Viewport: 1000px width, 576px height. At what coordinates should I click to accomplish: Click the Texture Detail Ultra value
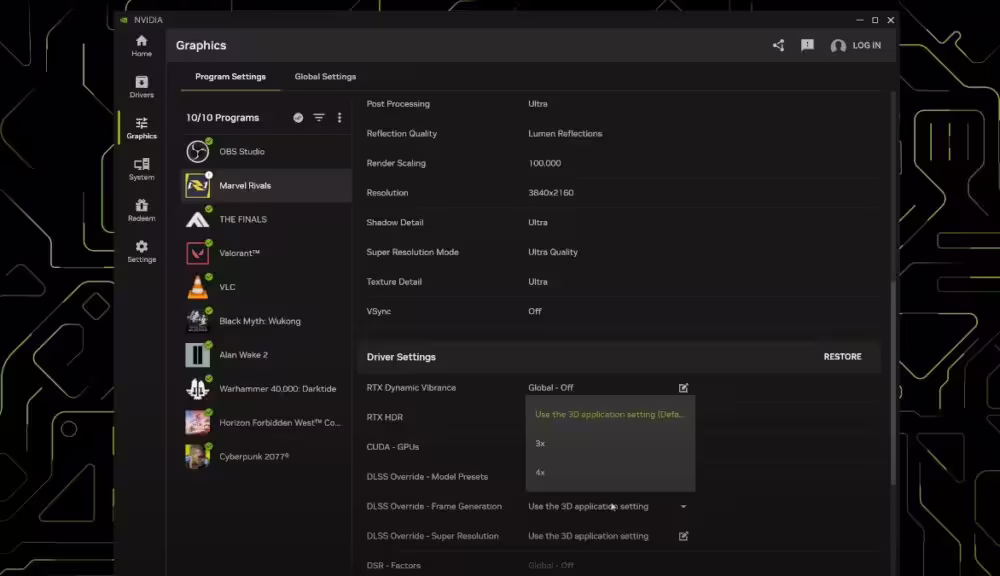point(538,282)
